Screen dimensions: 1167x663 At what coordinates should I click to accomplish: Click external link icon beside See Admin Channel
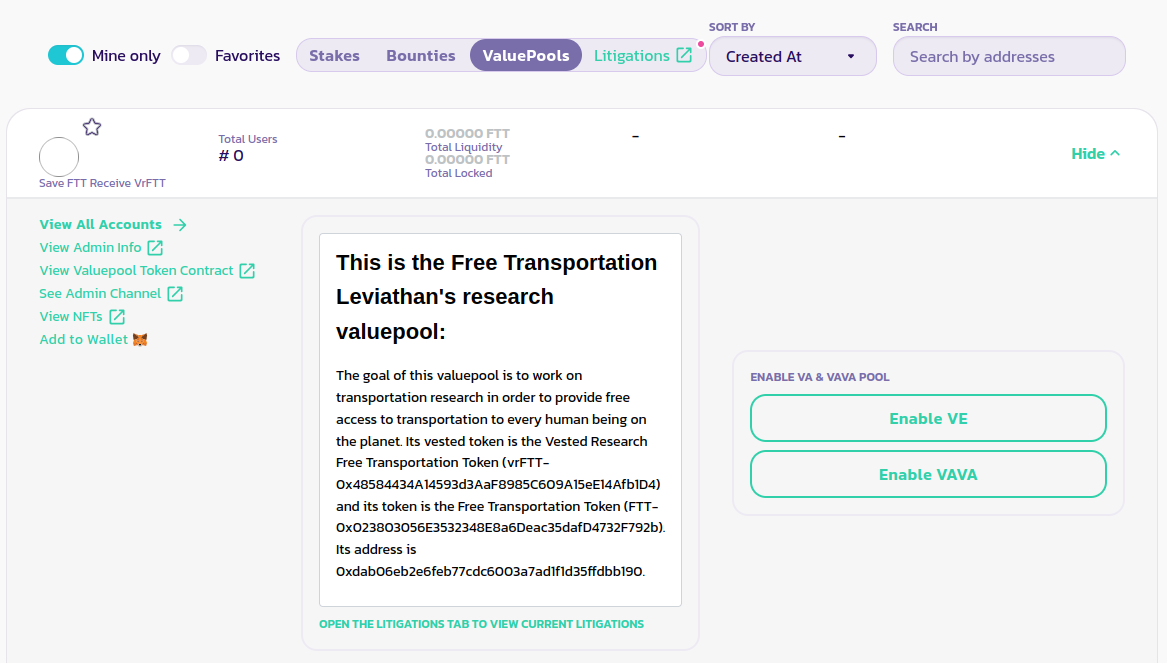click(x=175, y=294)
